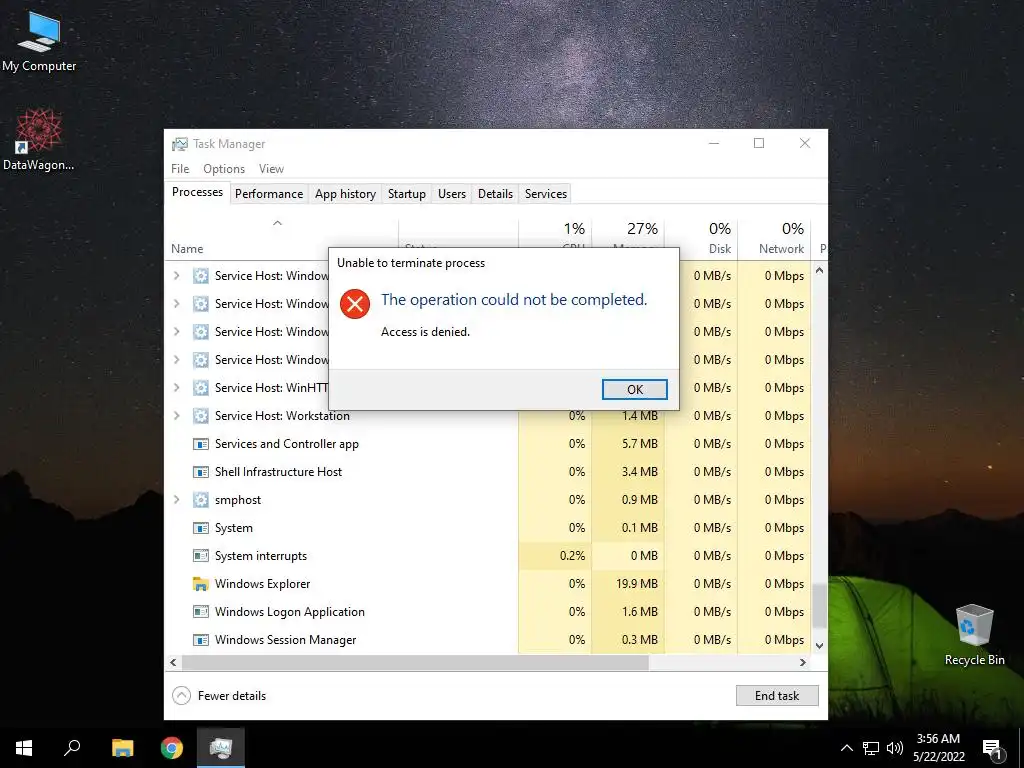The image size is (1024, 768).
Task: Switch to the Startup tab
Action: 406,194
